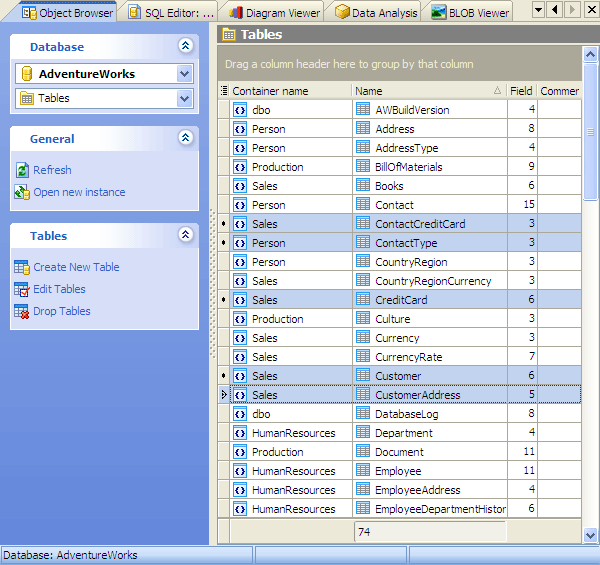Click row indicator of AWBuildVersion row
Viewport: 600px width, 565px height.
coord(224,110)
